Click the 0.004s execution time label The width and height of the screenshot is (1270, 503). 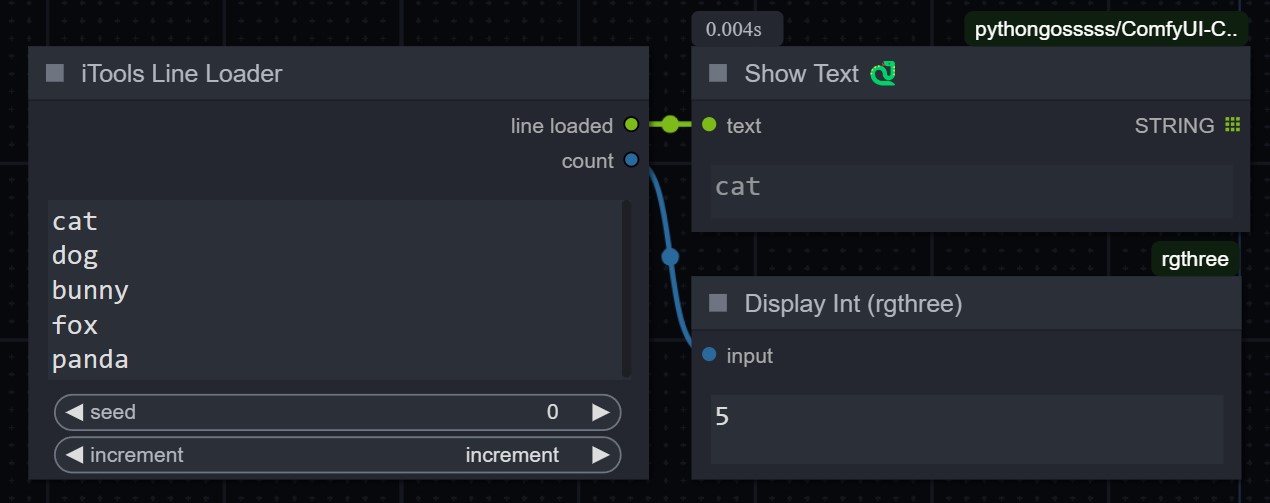[x=737, y=29]
